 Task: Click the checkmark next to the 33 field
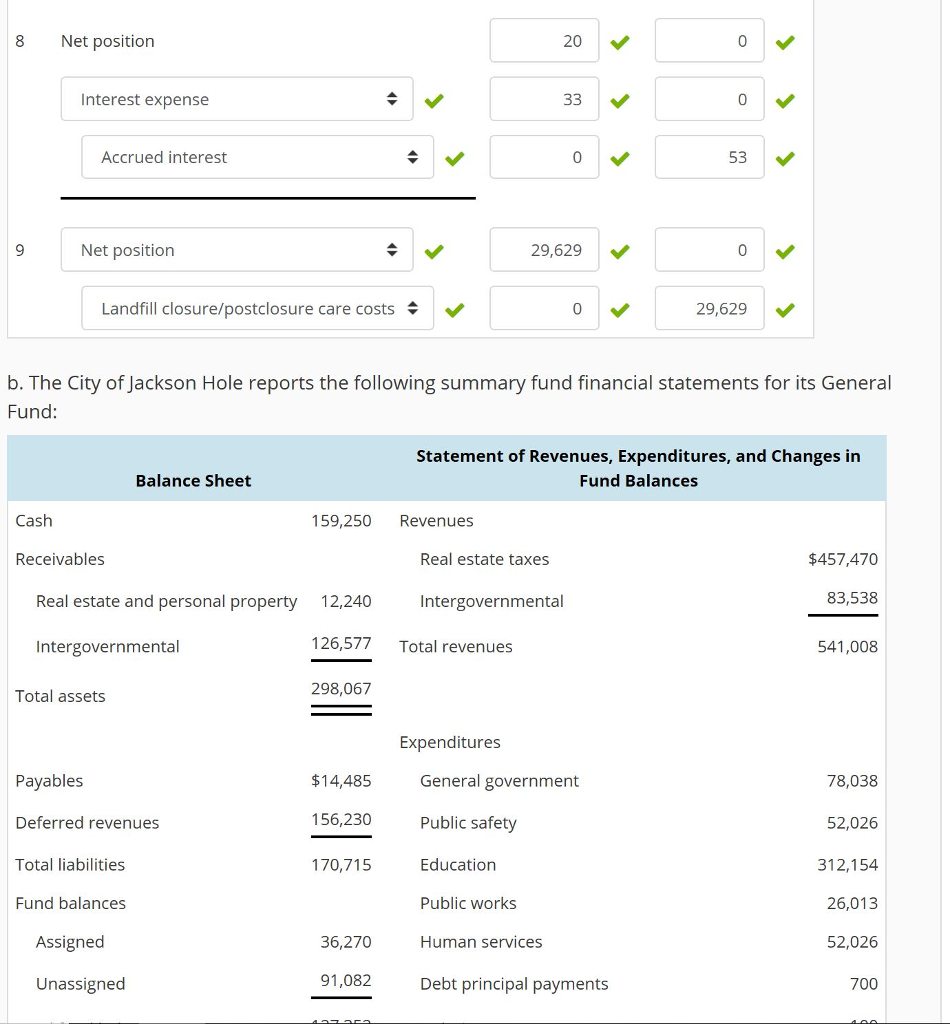619,99
